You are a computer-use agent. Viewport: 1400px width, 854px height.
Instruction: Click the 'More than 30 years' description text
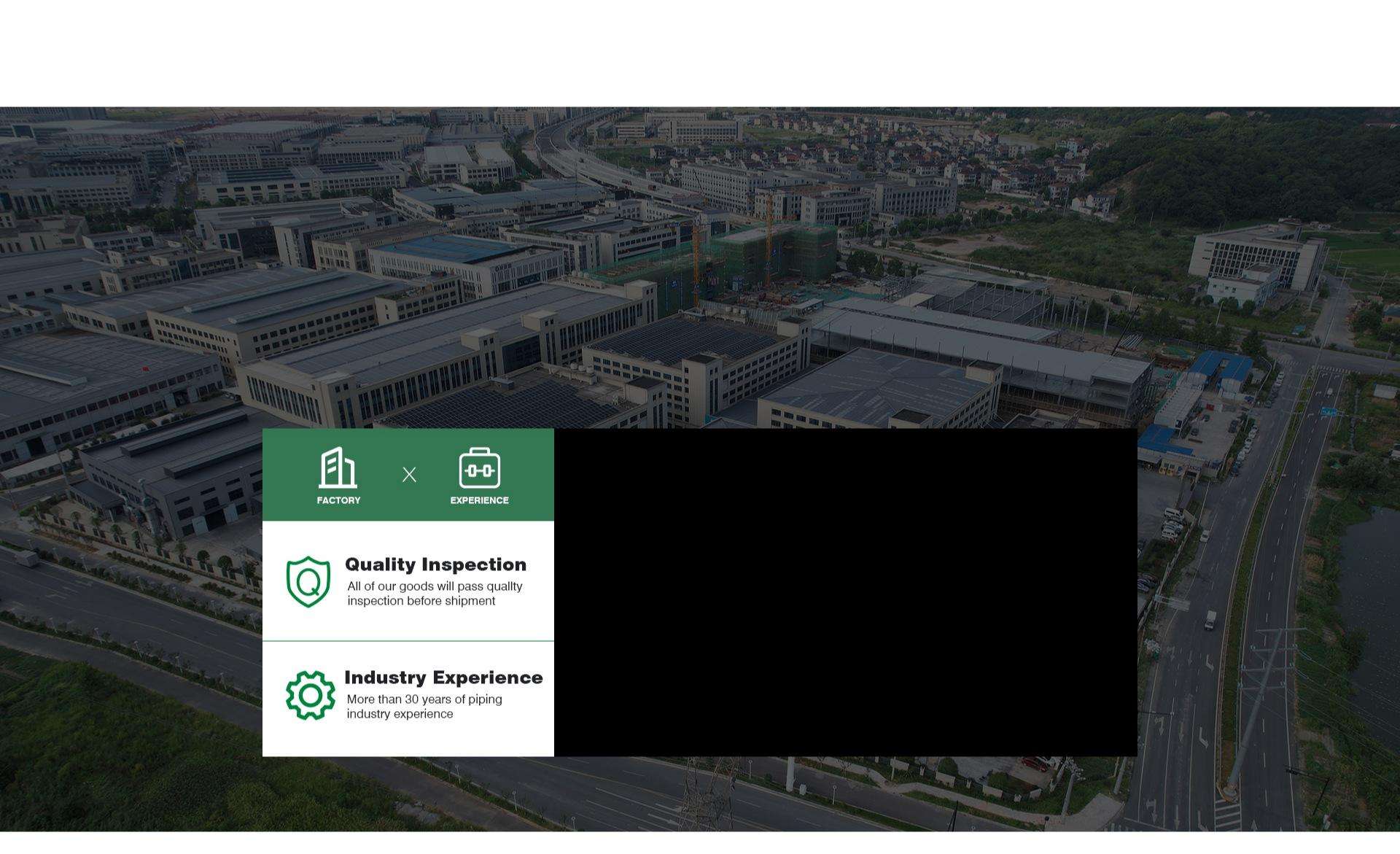tap(424, 699)
